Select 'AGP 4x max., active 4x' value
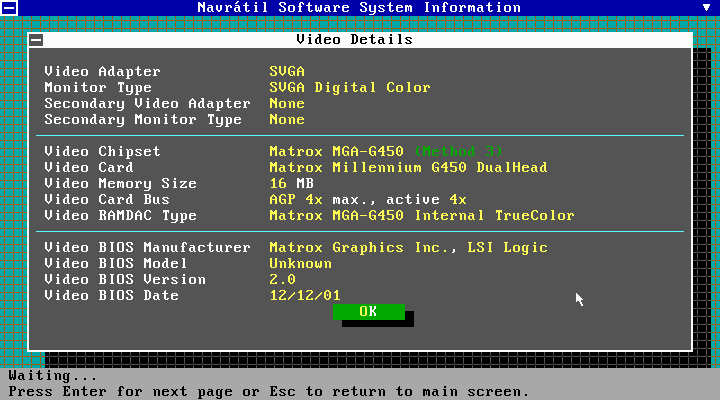Image resolution: width=720 pixels, height=400 pixels. [x=368, y=200]
